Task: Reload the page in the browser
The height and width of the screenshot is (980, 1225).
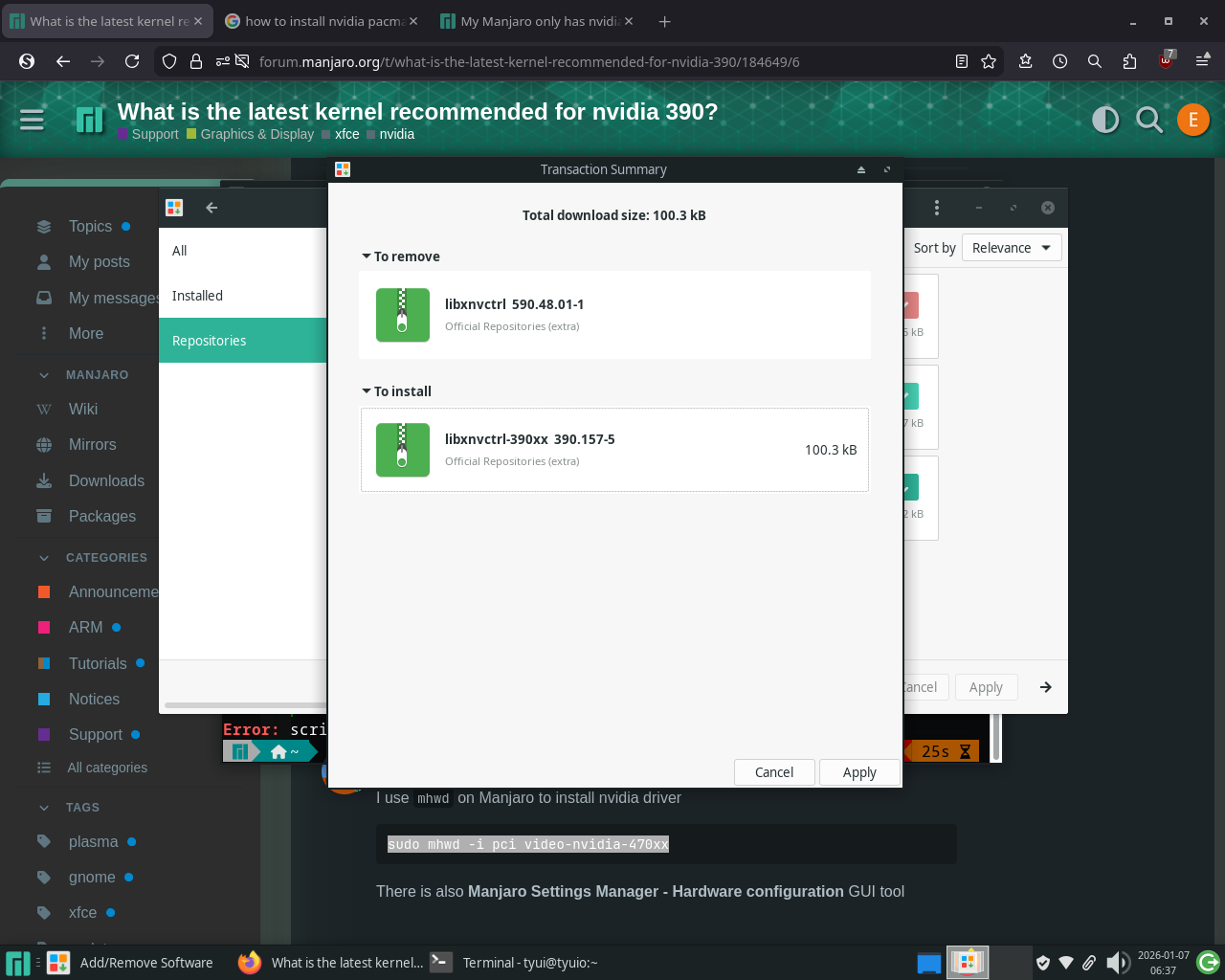Action: pos(132,61)
